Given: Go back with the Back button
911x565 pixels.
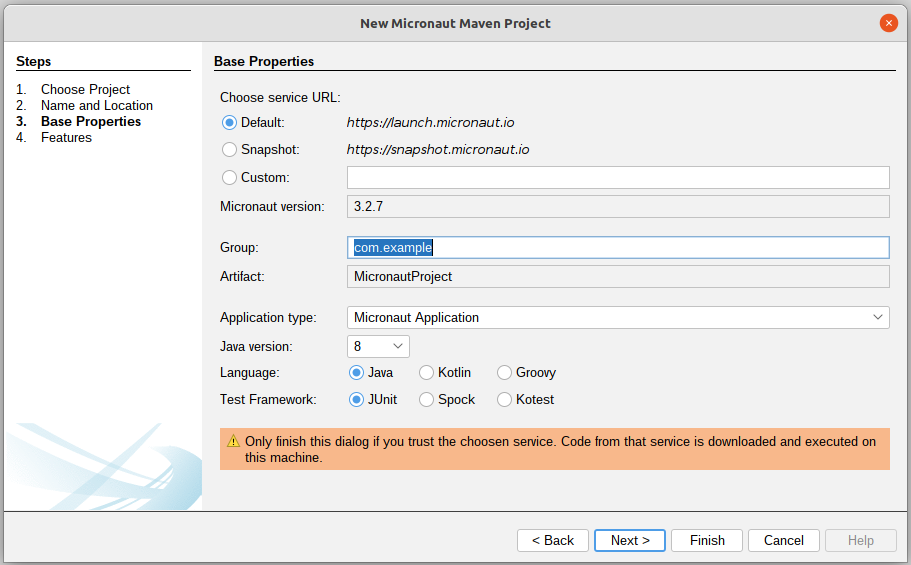Looking at the screenshot, I should [x=553, y=541].
